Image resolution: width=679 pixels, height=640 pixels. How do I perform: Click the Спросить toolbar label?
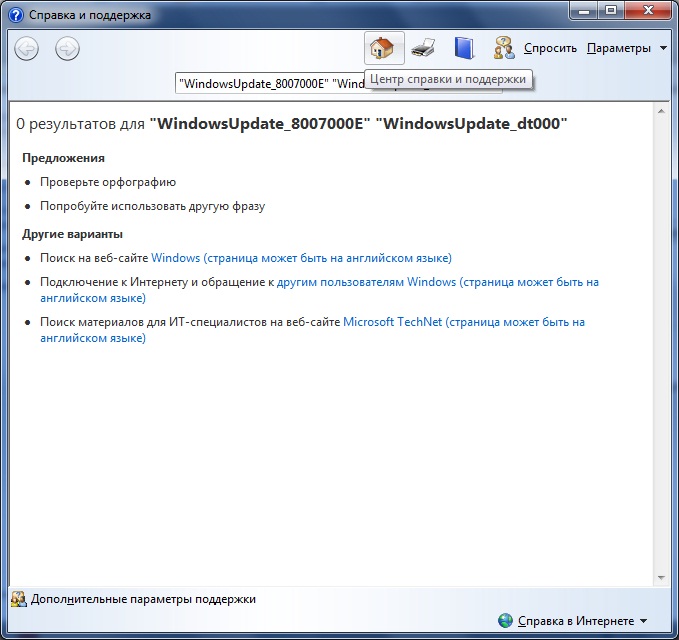[x=550, y=48]
